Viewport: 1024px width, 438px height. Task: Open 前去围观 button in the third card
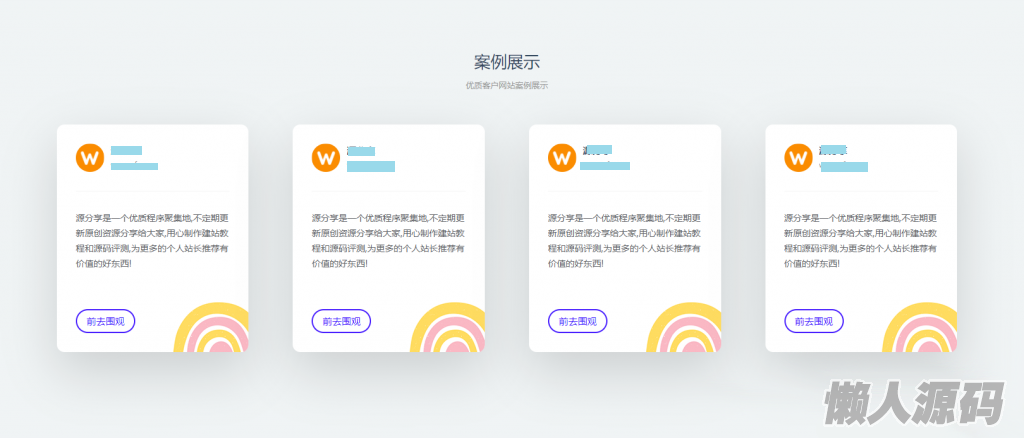coord(578,321)
